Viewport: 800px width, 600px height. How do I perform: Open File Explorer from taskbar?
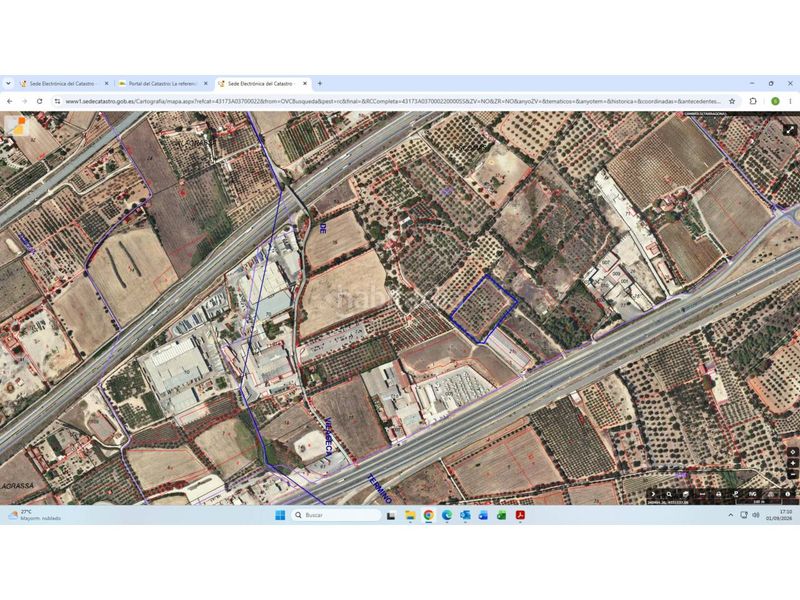click(410, 515)
